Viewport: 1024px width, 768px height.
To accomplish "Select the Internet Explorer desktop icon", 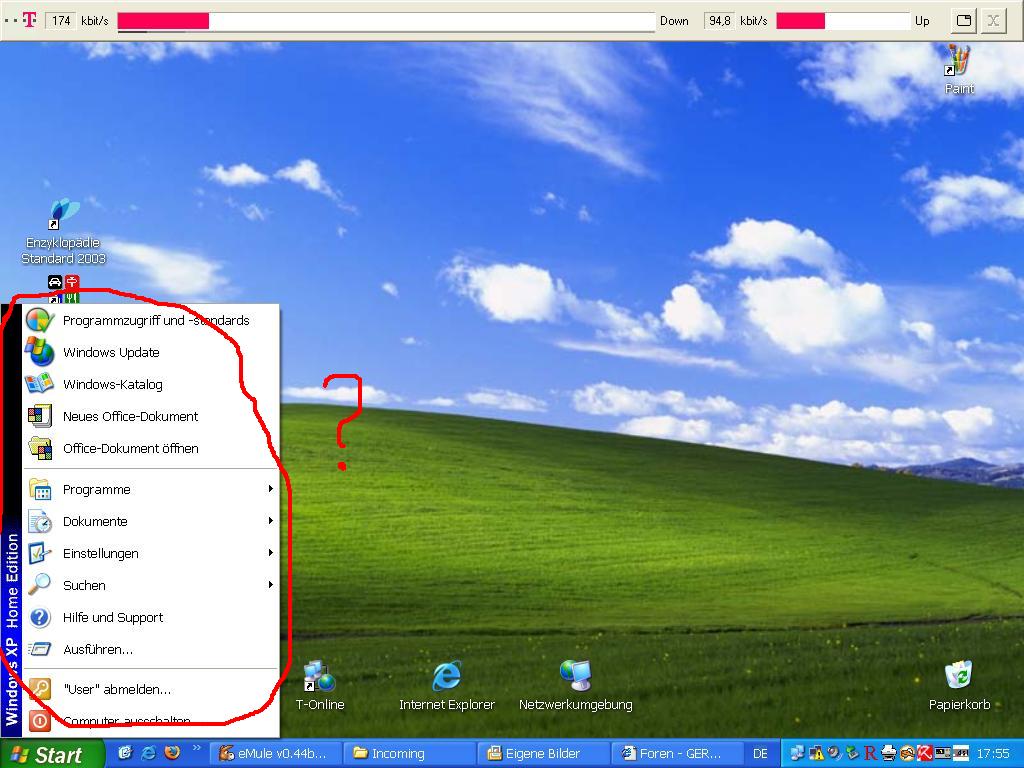I will pyautogui.click(x=447, y=686).
